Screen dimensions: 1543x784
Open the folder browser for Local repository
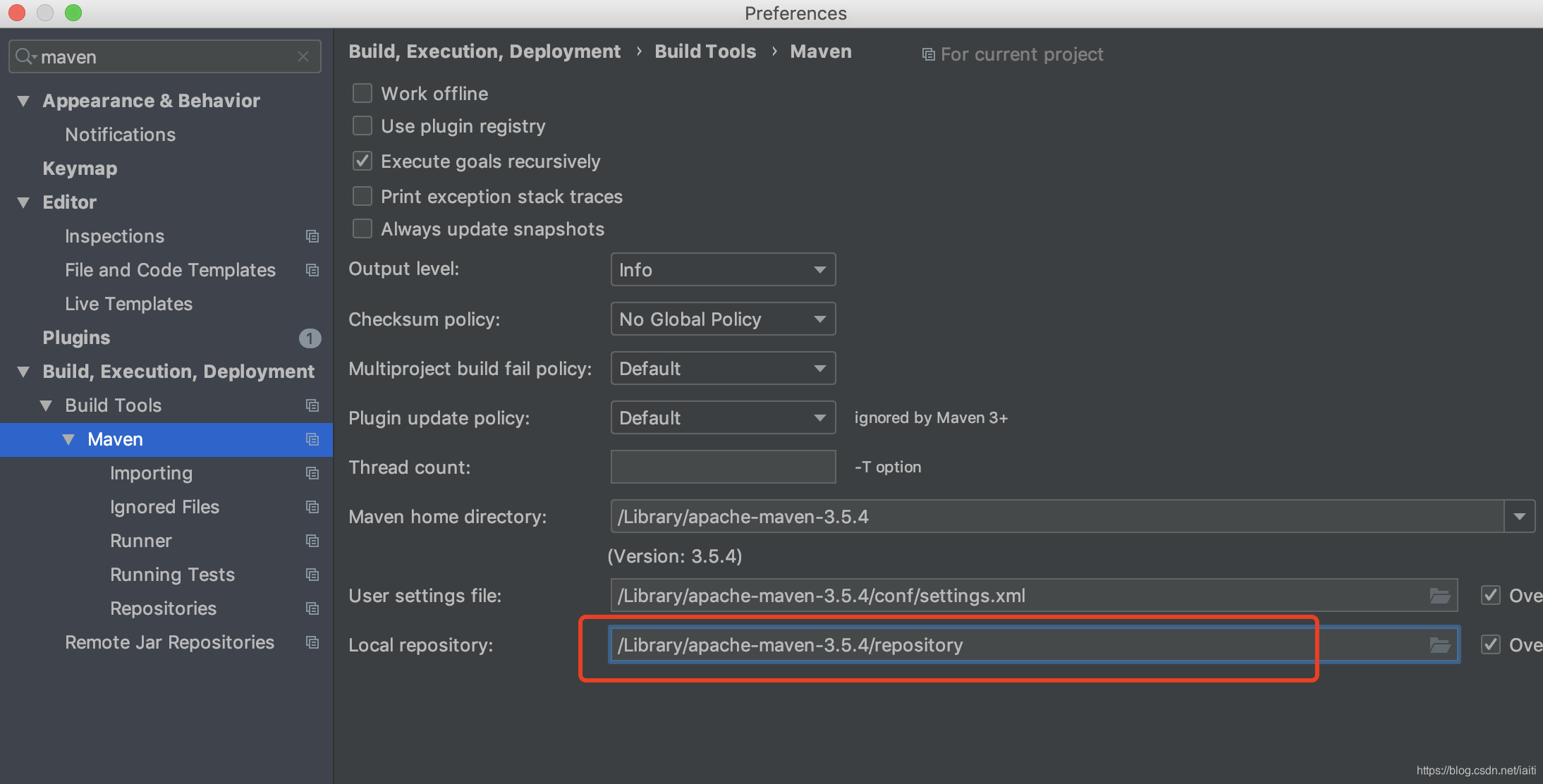coord(1440,644)
